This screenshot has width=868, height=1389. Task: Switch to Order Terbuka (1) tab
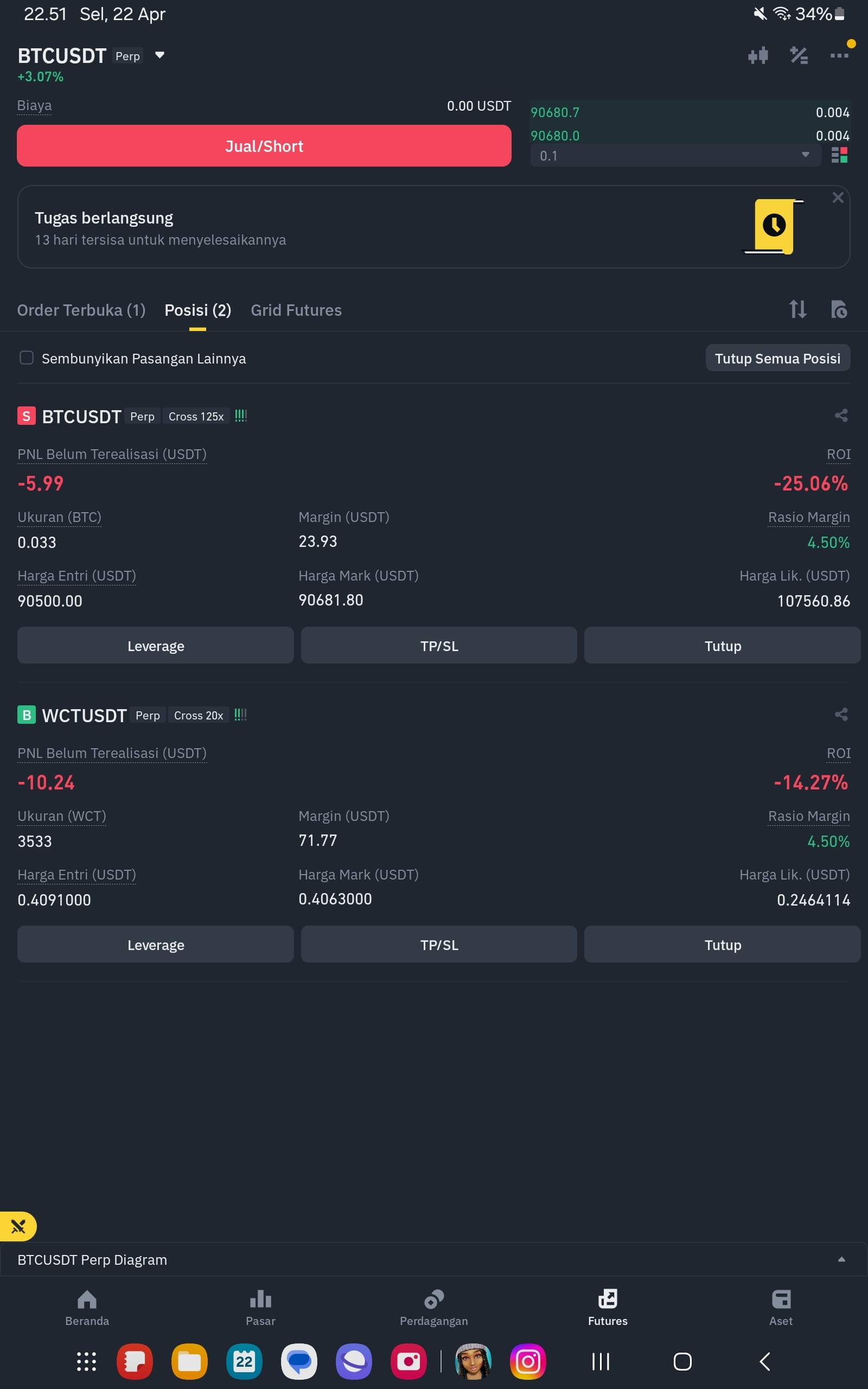pyautogui.click(x=81, y=310)
